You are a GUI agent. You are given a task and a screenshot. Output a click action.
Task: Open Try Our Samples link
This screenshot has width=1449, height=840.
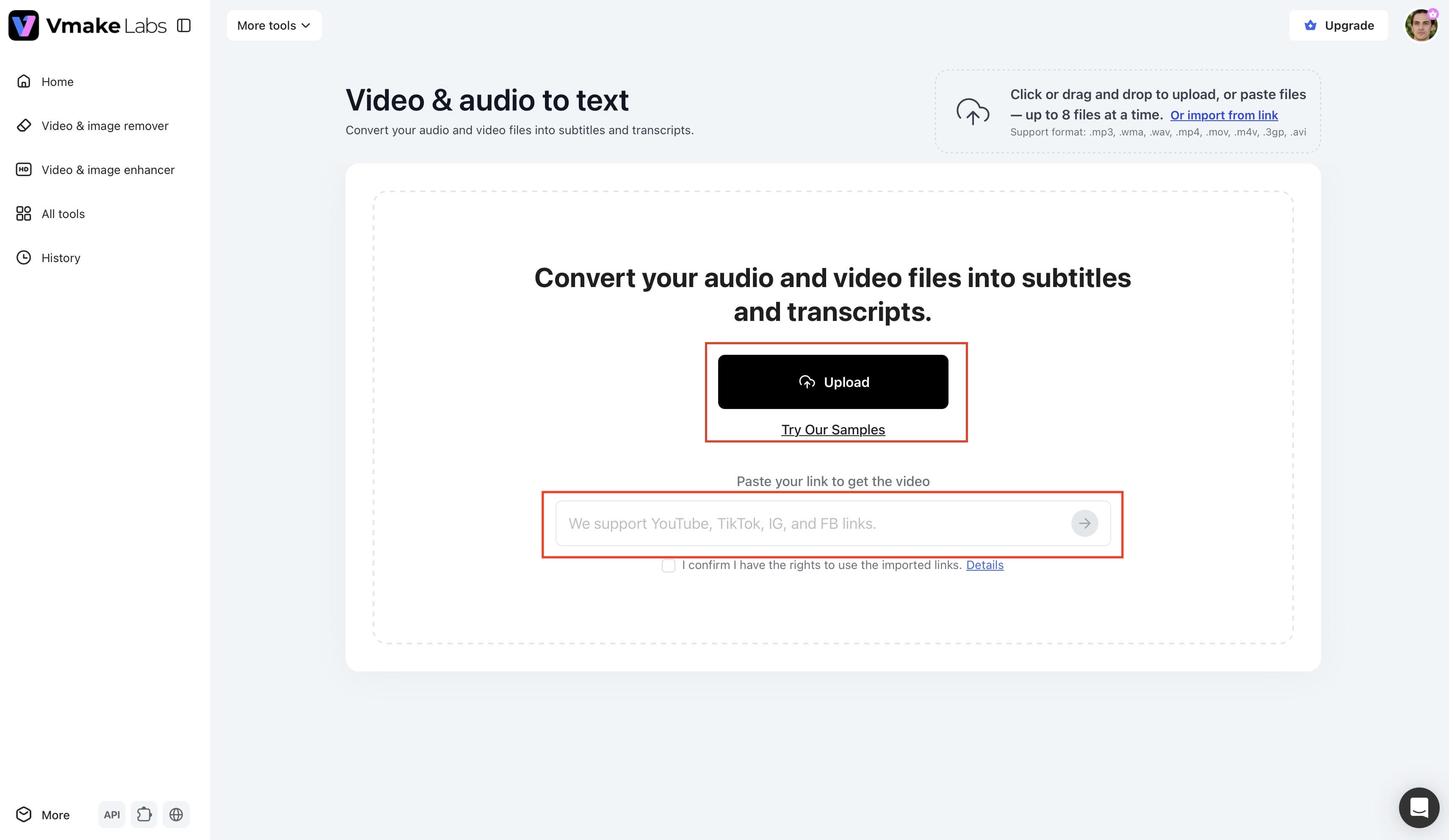coord(832,429)
